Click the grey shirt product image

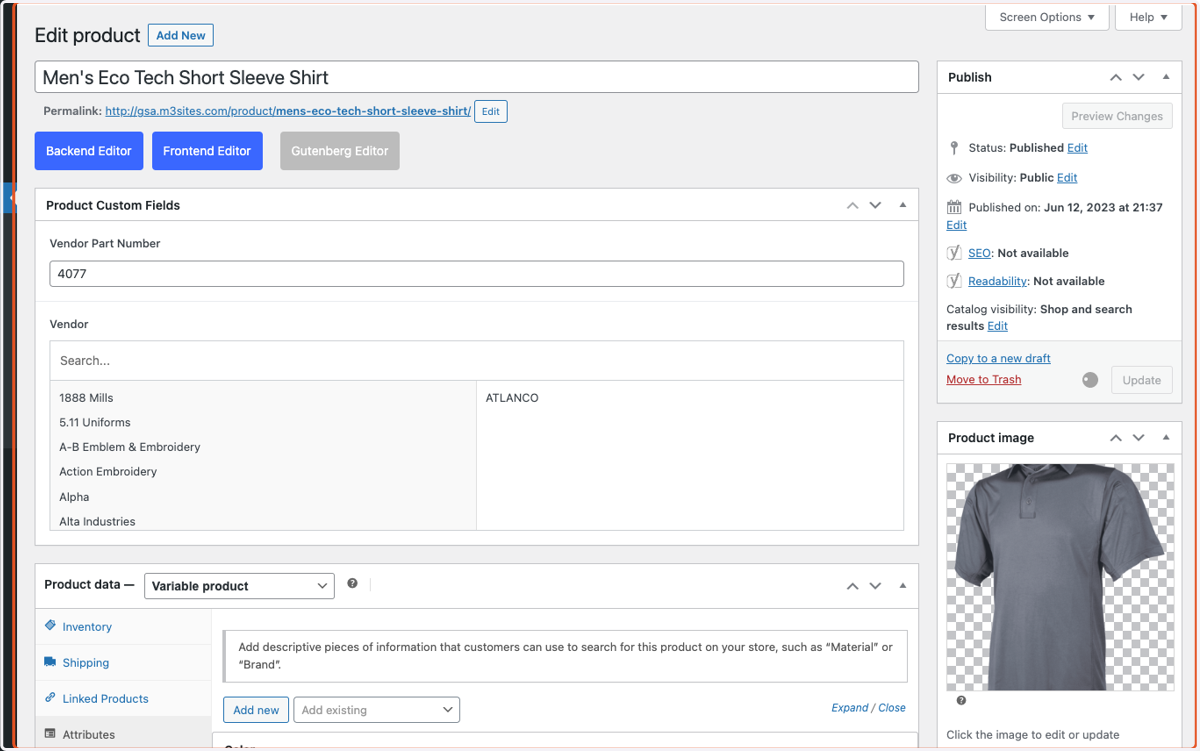pos(1060,576)
